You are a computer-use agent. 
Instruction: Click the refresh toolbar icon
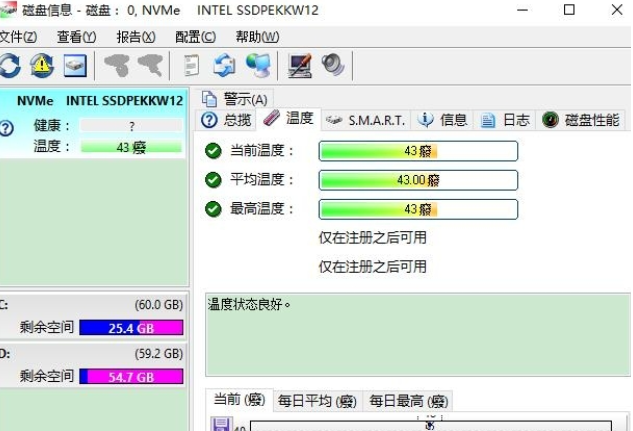click(10, 65)
